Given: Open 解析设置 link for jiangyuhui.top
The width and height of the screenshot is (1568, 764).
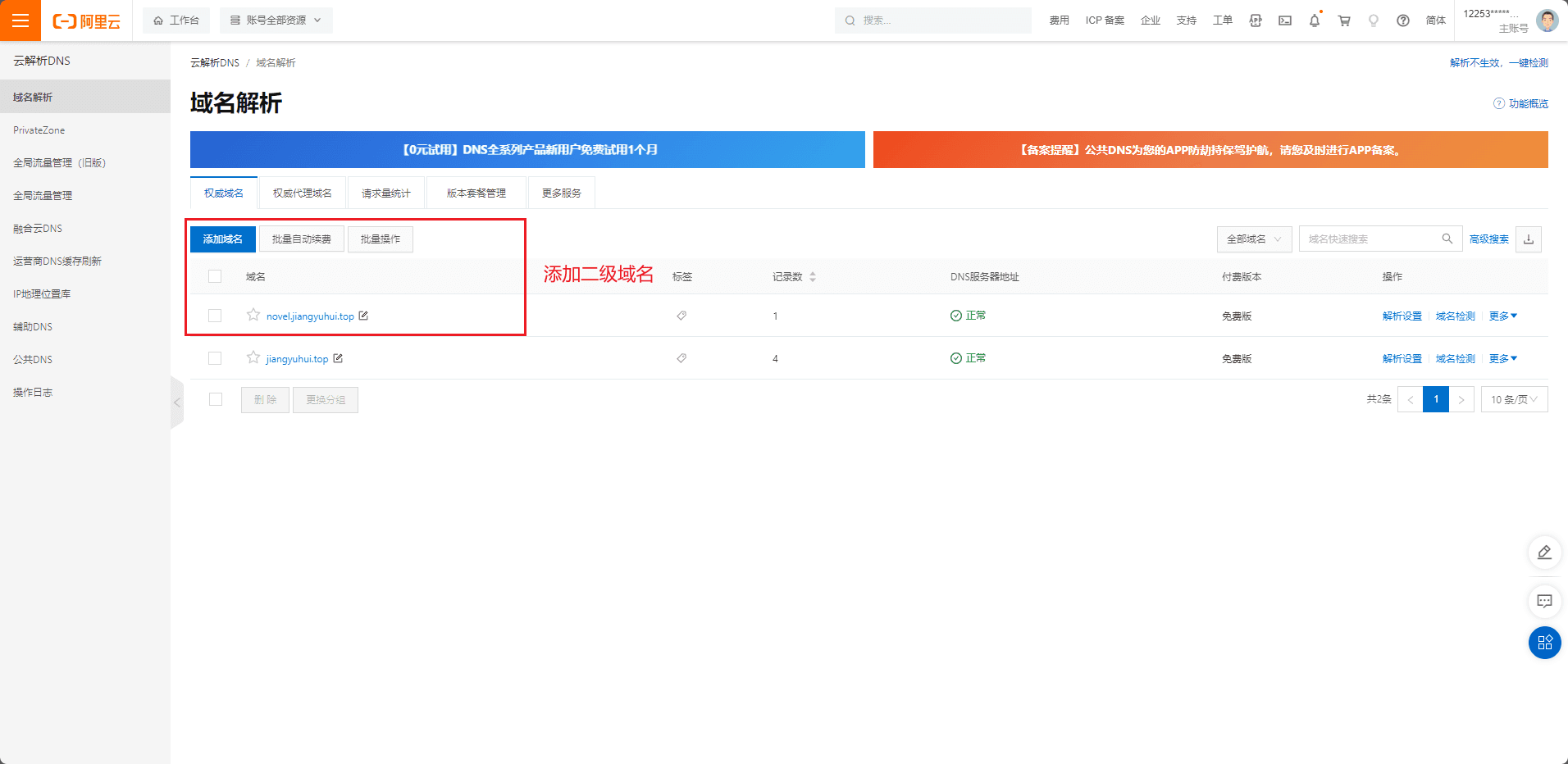Looking at the screenshot, I should (x=1402, y=358).
